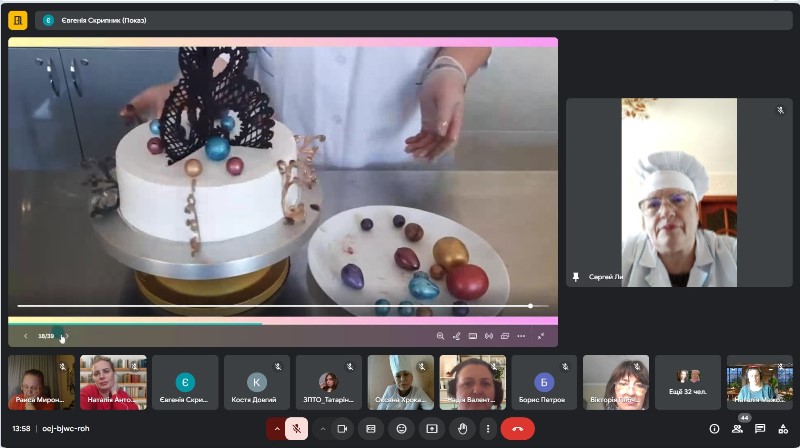
Task: Open more options three-dot menu in call bar
Action: [488, 429]
